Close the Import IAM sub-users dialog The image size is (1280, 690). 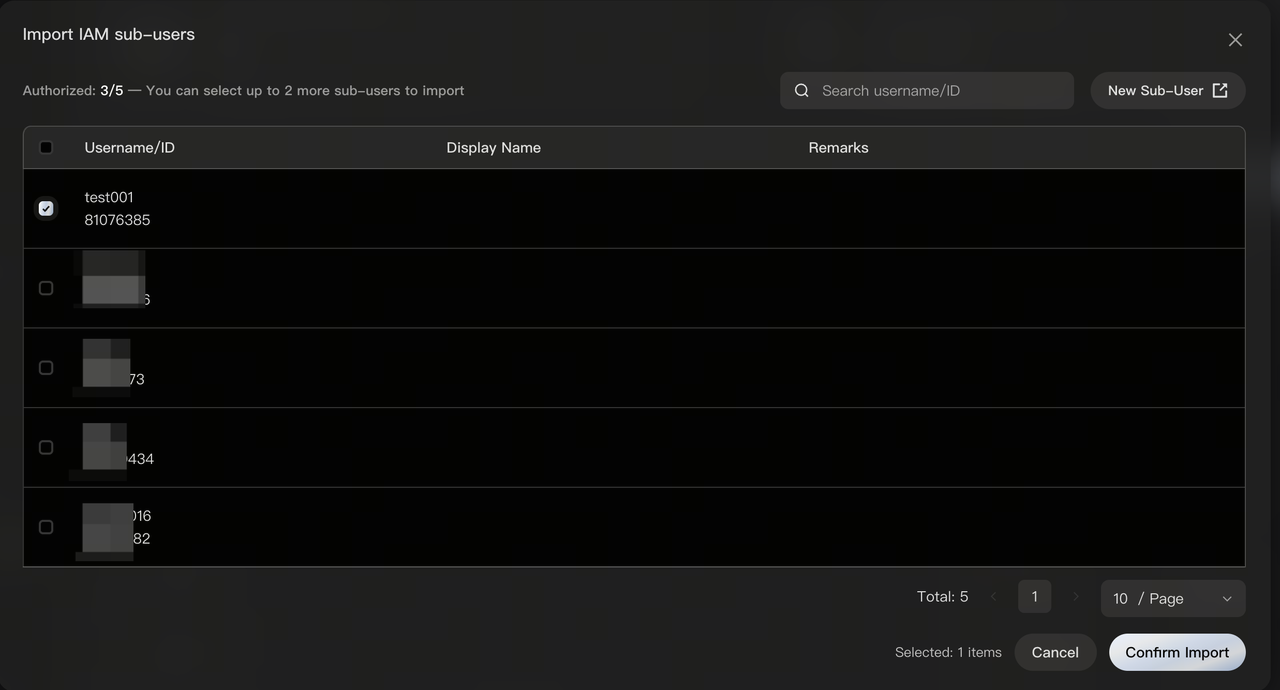[1235, 40]
